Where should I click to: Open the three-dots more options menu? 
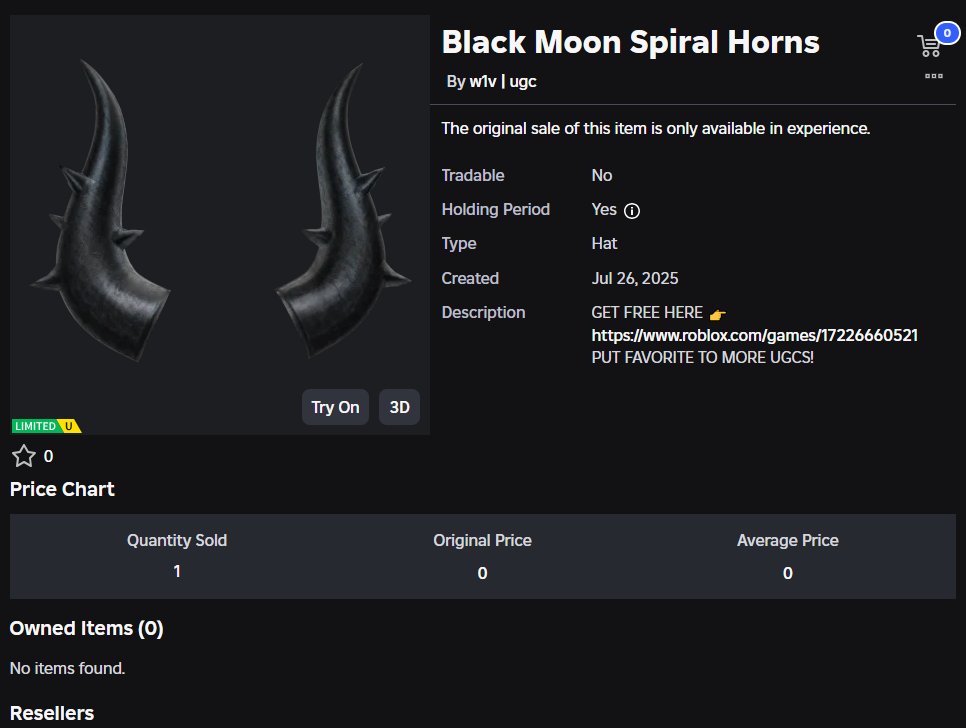pos(933,76)
